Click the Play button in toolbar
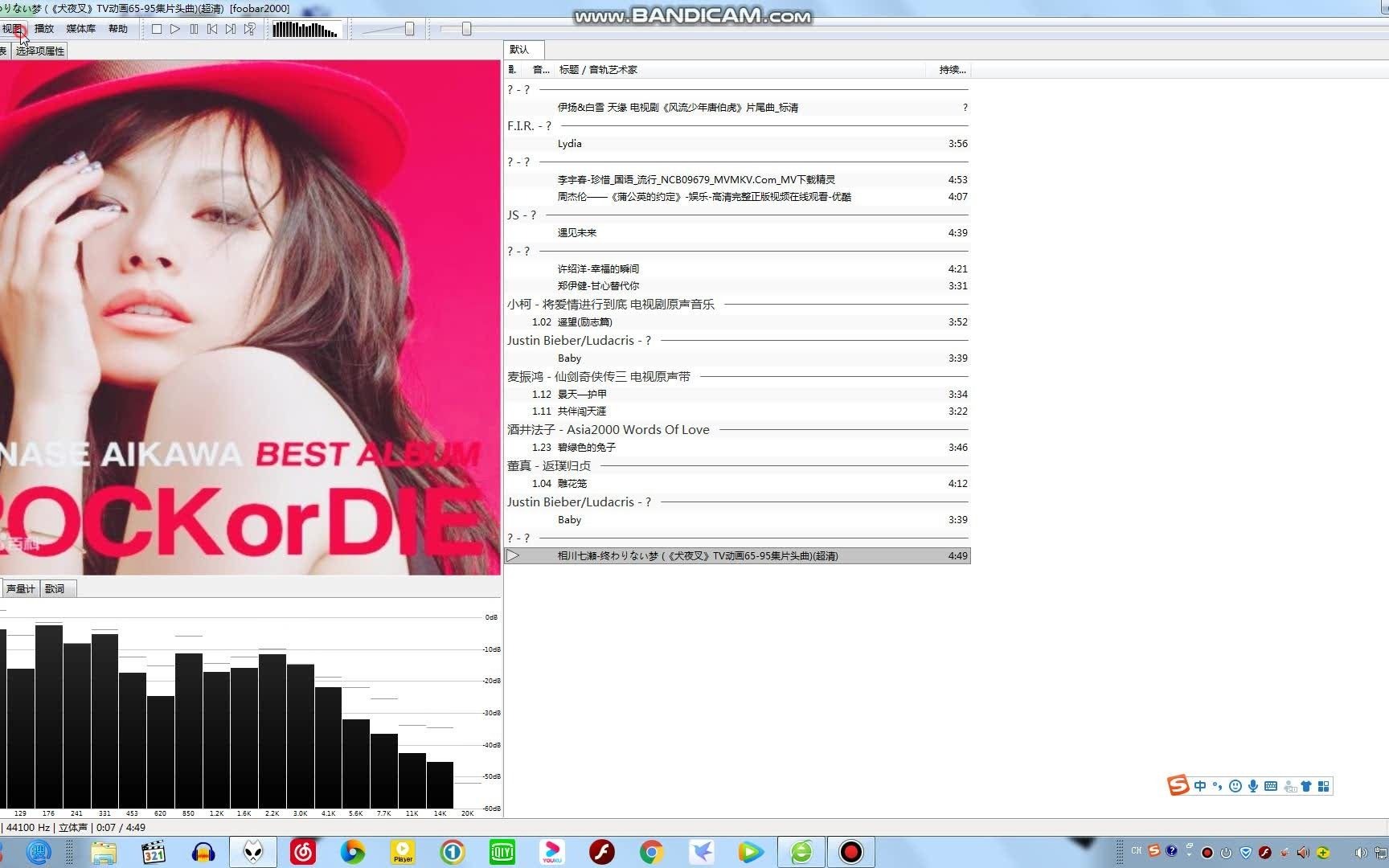 coord(175,29)
